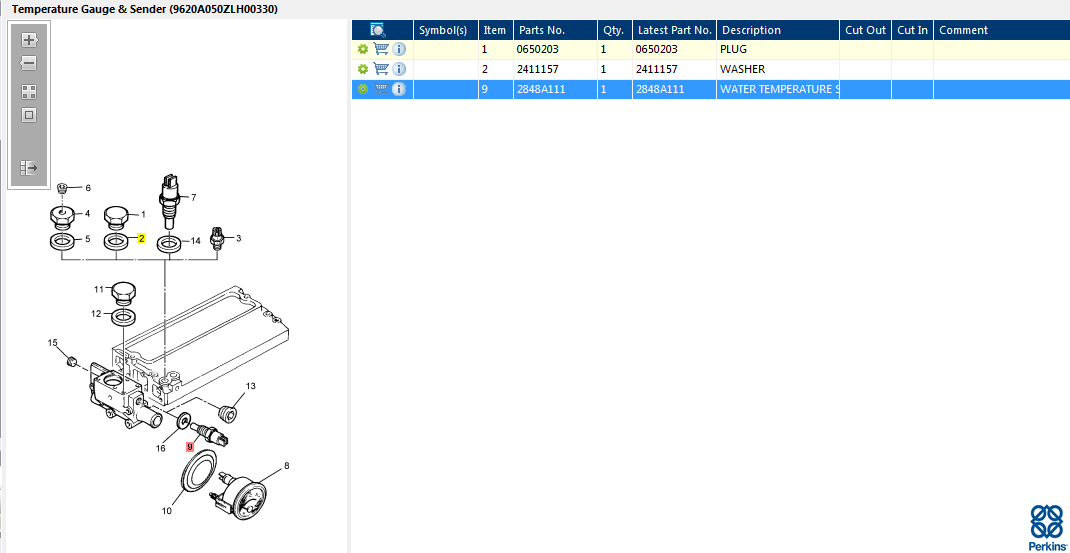Show info for part 2848A111

click(399, 89)
